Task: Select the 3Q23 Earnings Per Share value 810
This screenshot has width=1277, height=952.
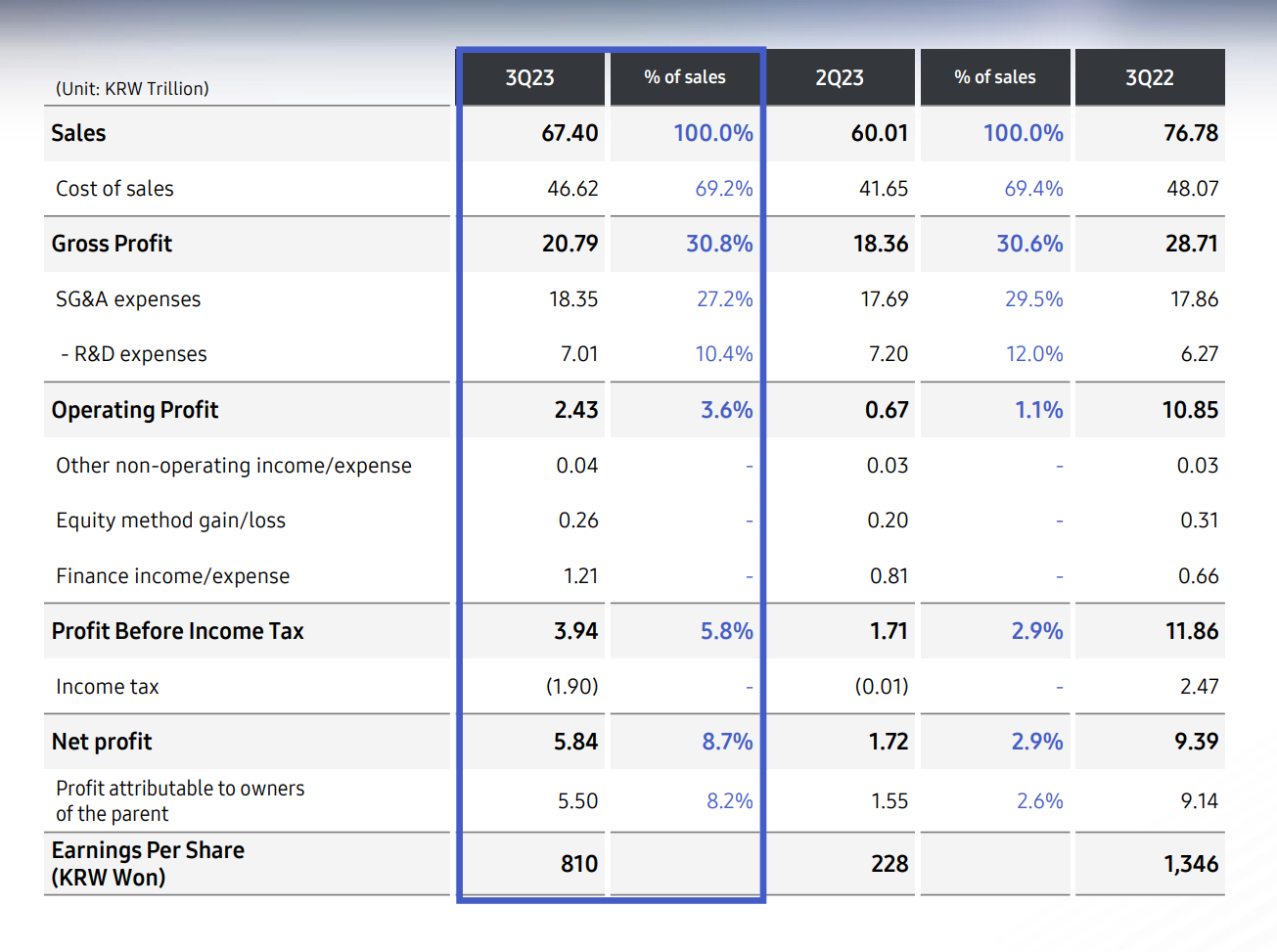Action: coord(578,864)
